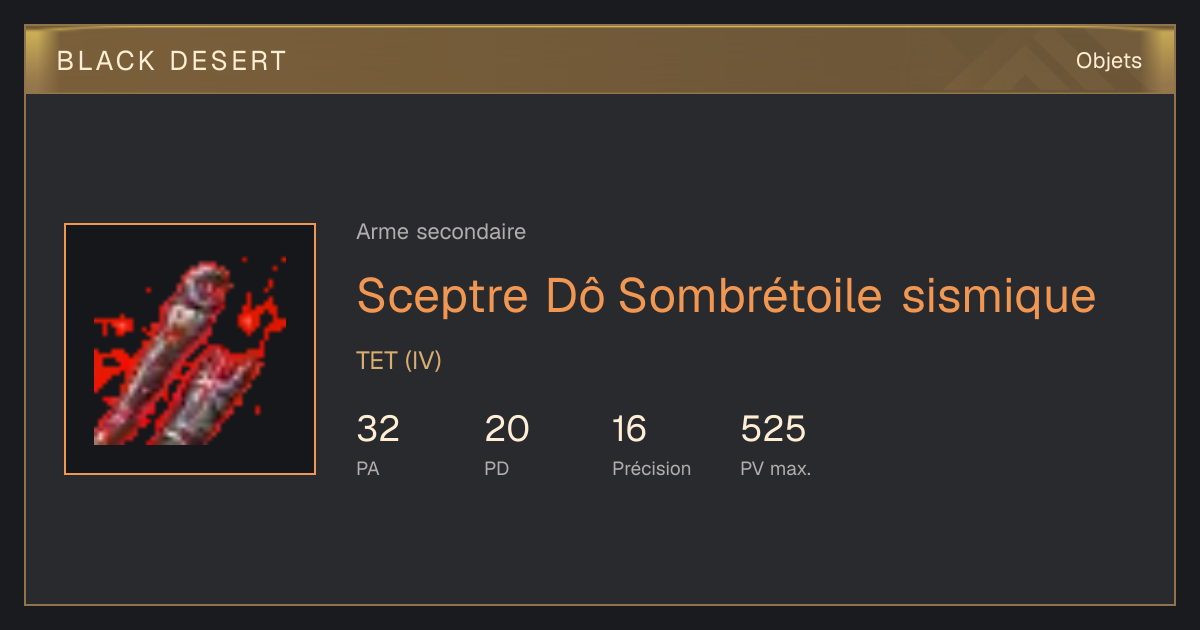
Task: Click the BLACK DESERT header title
Action: [172, 61]
